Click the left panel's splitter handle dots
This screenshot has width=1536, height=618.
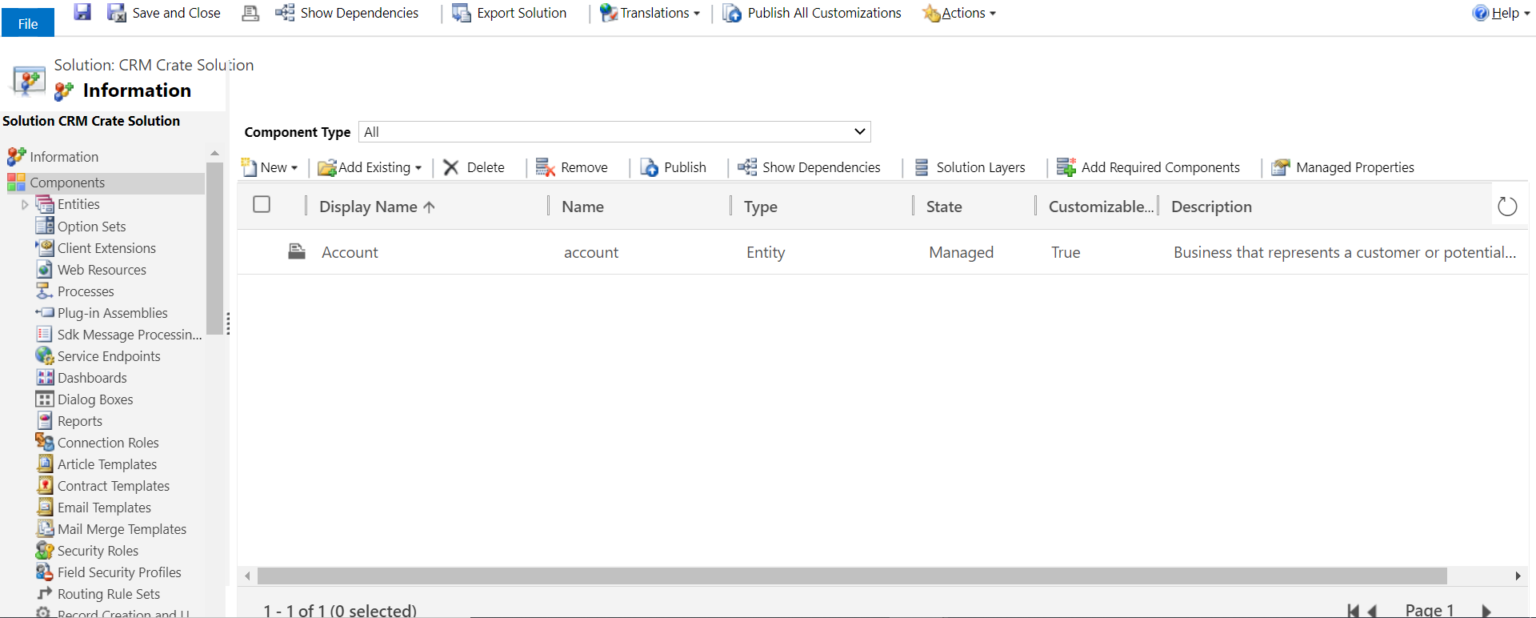tap(228, 323)
